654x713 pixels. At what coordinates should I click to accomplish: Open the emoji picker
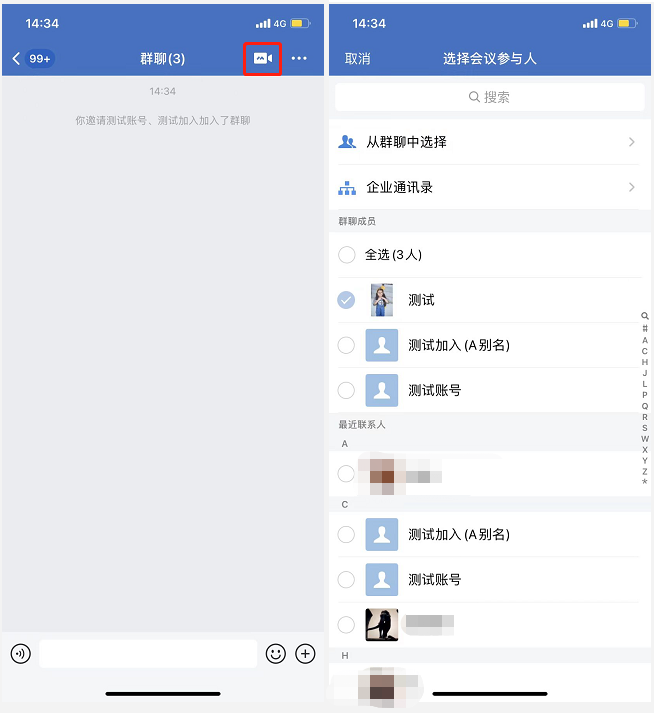click(x=276, y=654)
